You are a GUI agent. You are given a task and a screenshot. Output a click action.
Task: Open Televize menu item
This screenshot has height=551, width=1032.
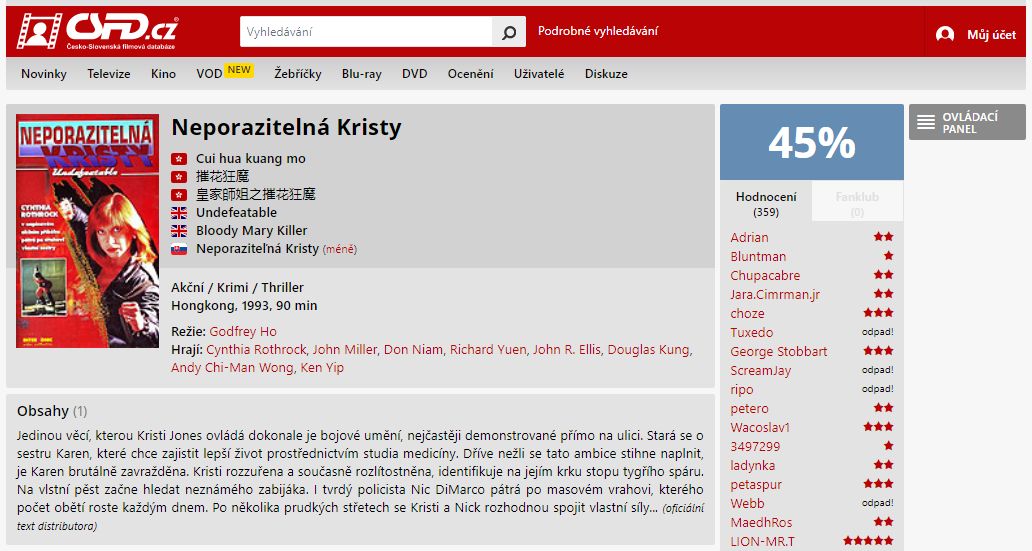[x=109, y=74]
